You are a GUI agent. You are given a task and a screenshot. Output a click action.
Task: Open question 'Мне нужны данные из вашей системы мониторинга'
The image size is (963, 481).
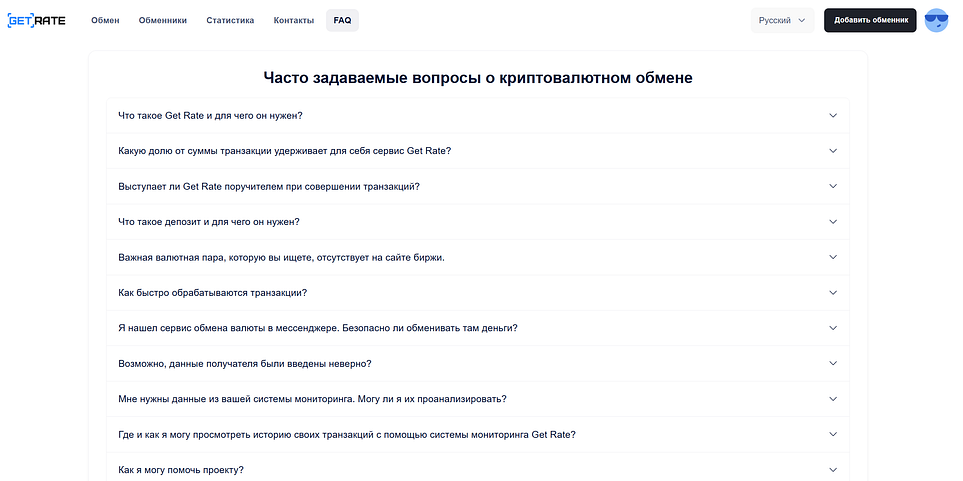pos(312,399)
